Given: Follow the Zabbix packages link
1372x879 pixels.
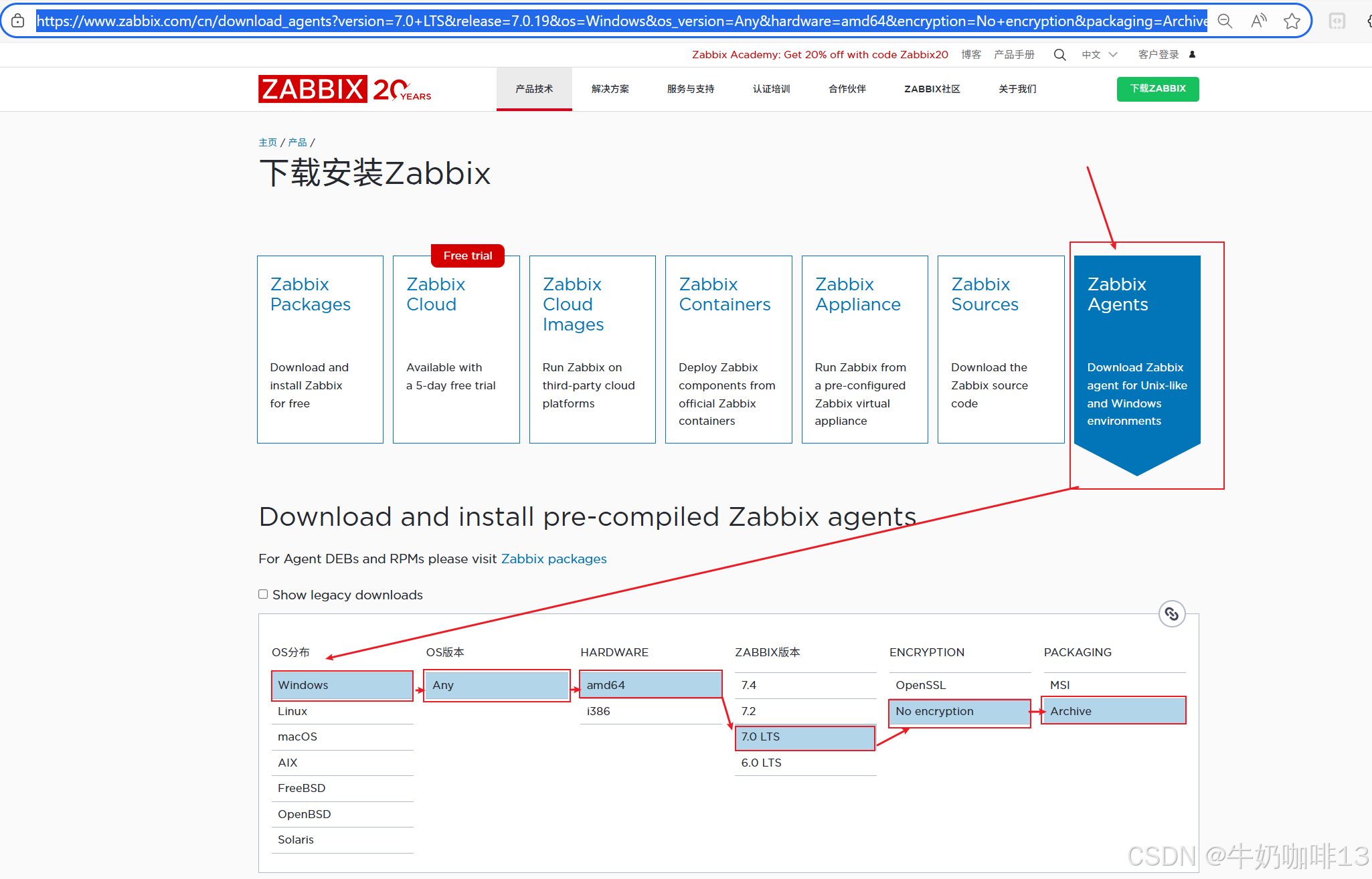Looking at the screenshot, I should 553,559.
